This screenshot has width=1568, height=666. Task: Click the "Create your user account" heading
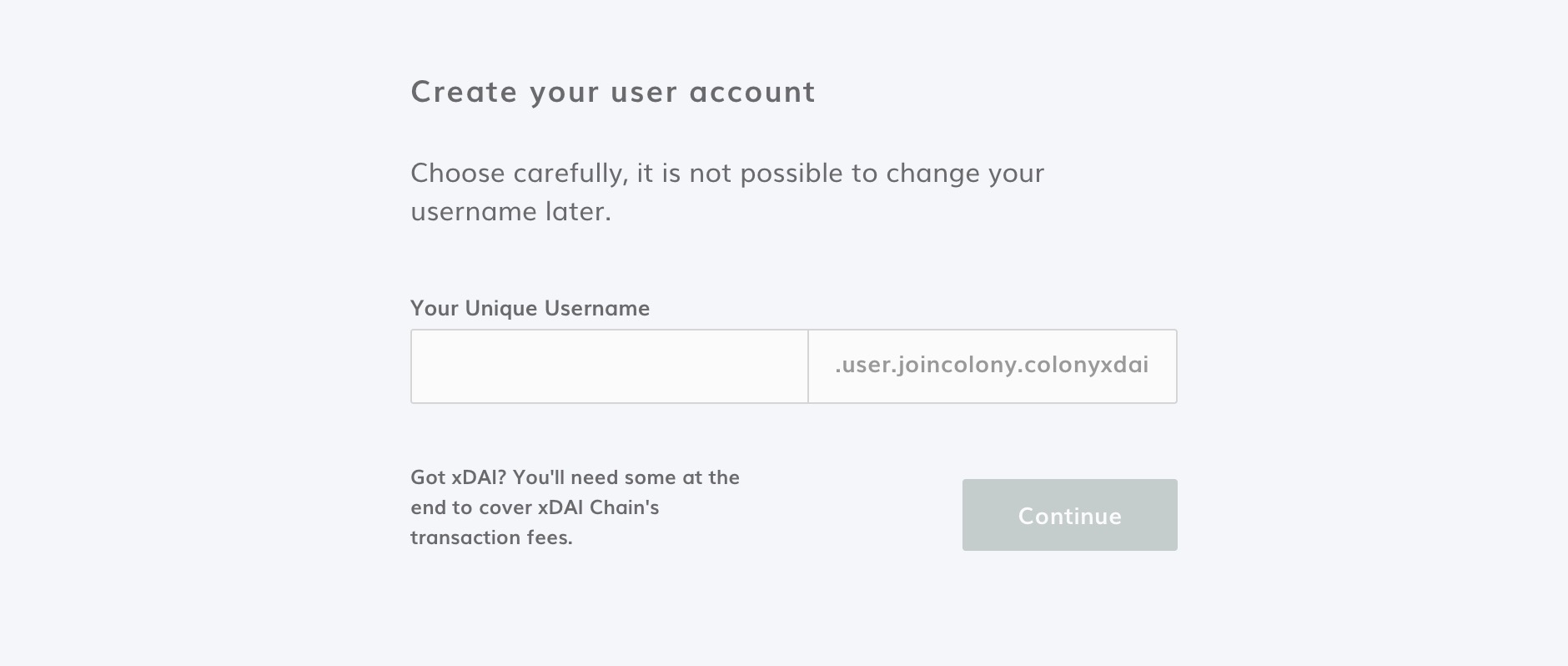click(x=613, y=92)
